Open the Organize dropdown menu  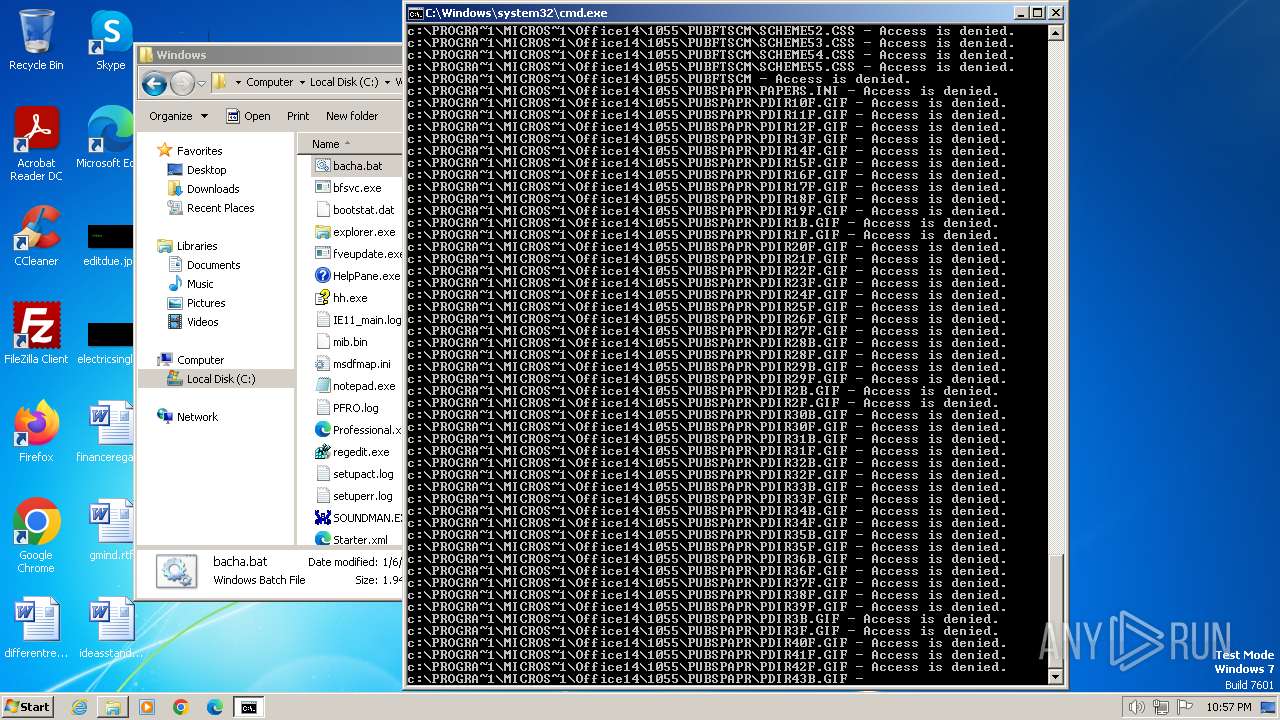[178, 116]
